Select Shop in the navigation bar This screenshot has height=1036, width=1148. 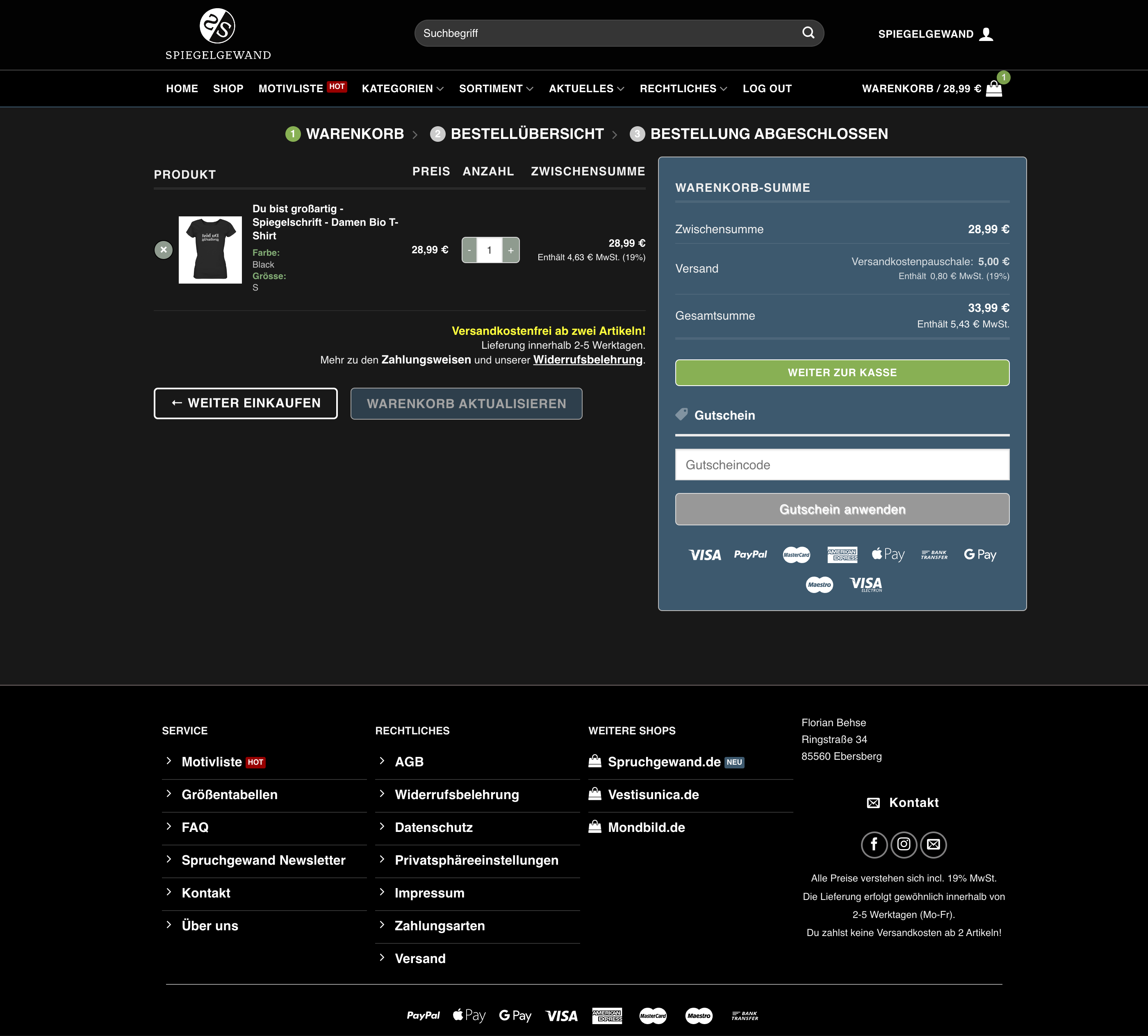pyautogui.click(x=228, y=89)
